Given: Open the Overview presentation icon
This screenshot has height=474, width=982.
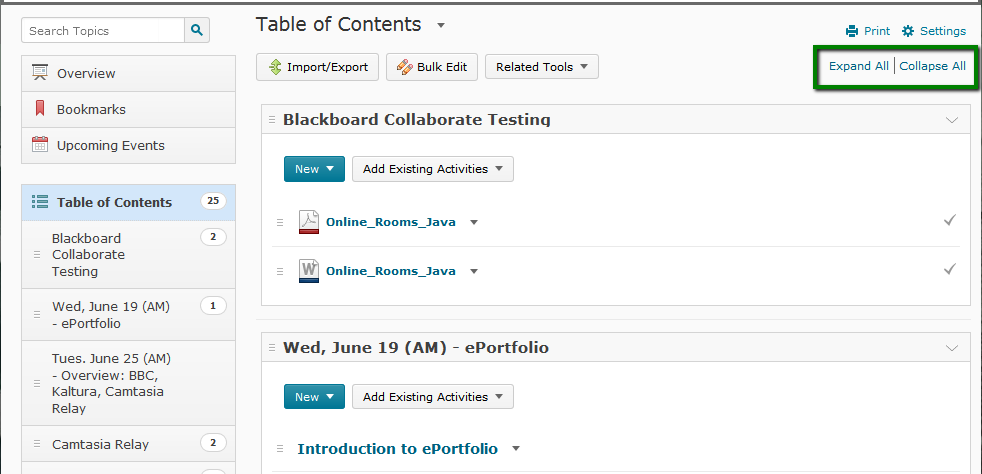Looking at the screenshot, I should click(x=40, y=73).
